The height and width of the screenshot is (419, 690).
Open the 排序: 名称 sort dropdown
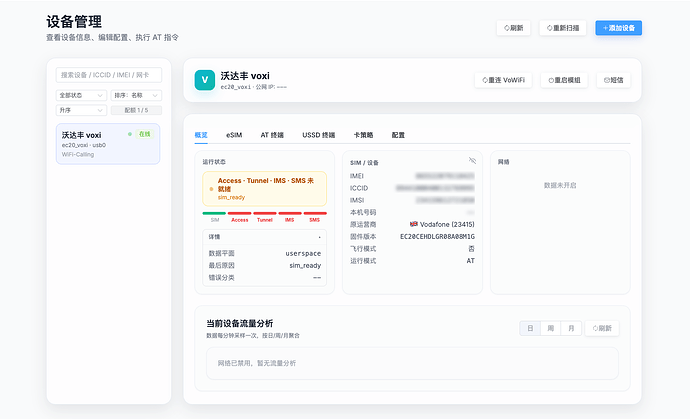coord(136,95)
